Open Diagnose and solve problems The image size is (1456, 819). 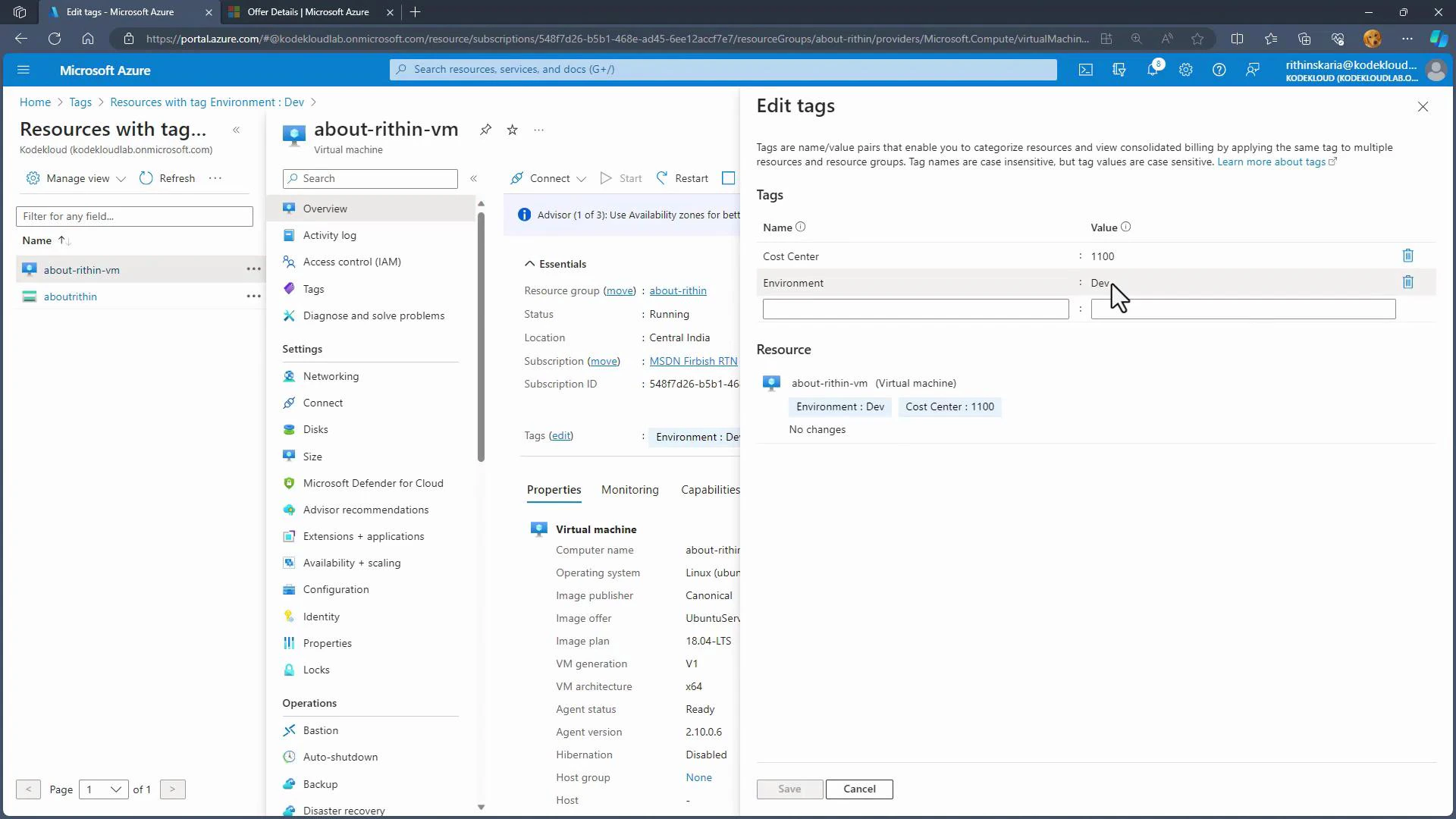(x=373, y=315)
